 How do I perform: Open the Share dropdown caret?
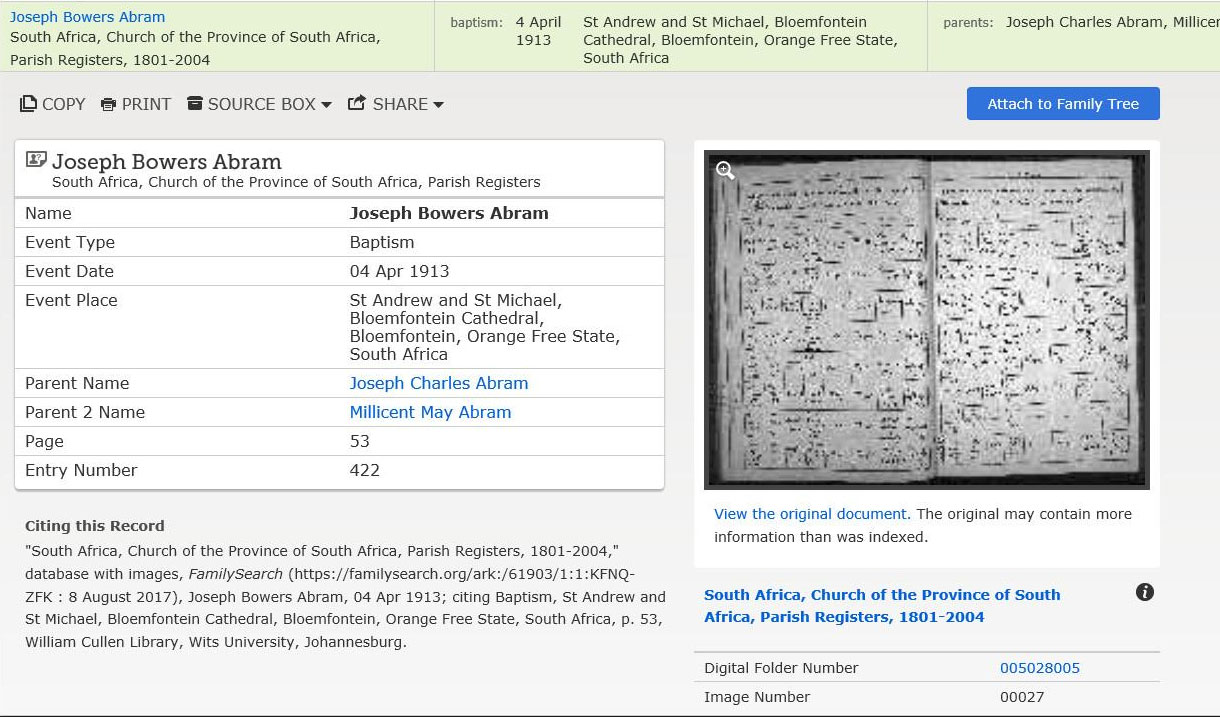438,105
